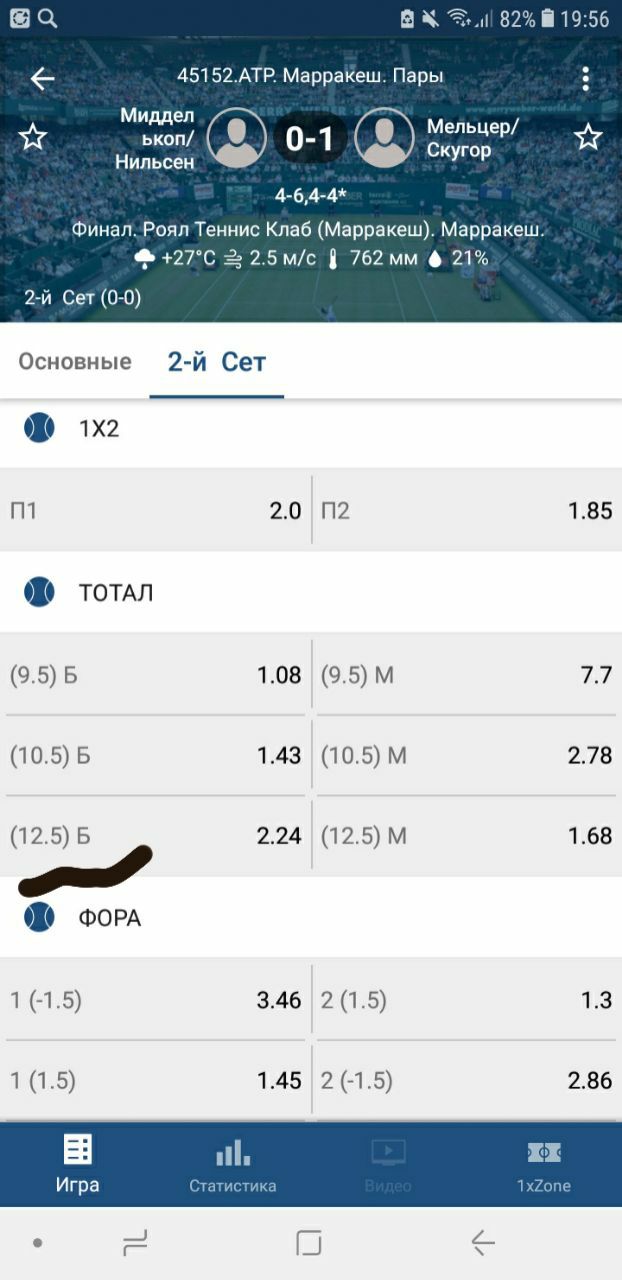
Task: Tap Мельцер/Скугор player avatar
Action: (384, 138)
